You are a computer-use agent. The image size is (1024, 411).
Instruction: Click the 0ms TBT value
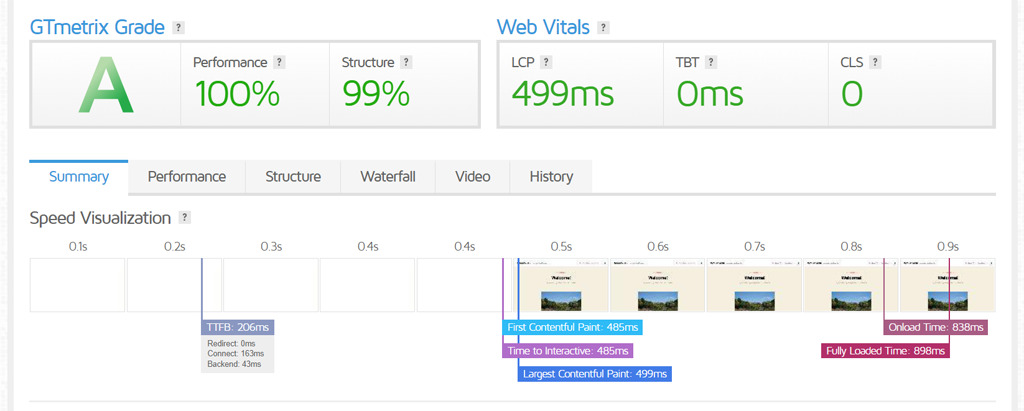coord(709,94)
